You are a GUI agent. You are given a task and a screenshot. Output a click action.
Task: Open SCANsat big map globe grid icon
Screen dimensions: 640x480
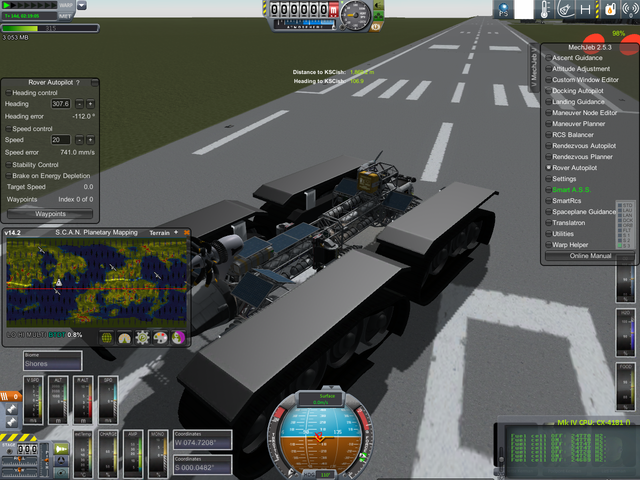pyautogui.click(x=107, y=338)
